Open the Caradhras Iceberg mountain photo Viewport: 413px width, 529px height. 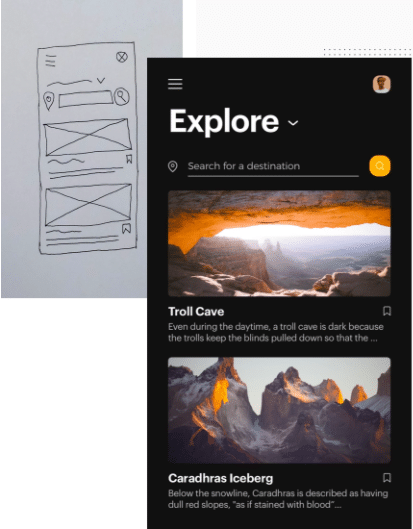click(x=279, y=410)
